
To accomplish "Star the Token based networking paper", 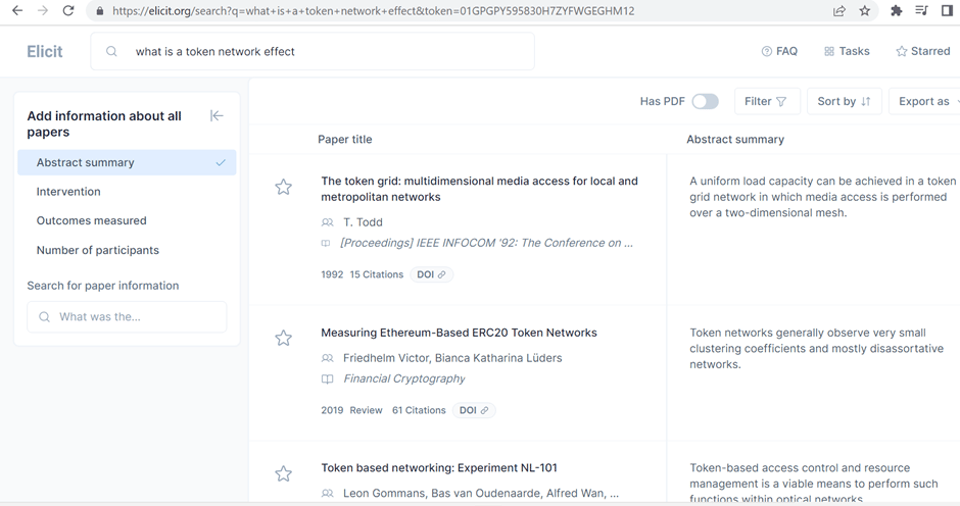I will click(x=283, y=473).
